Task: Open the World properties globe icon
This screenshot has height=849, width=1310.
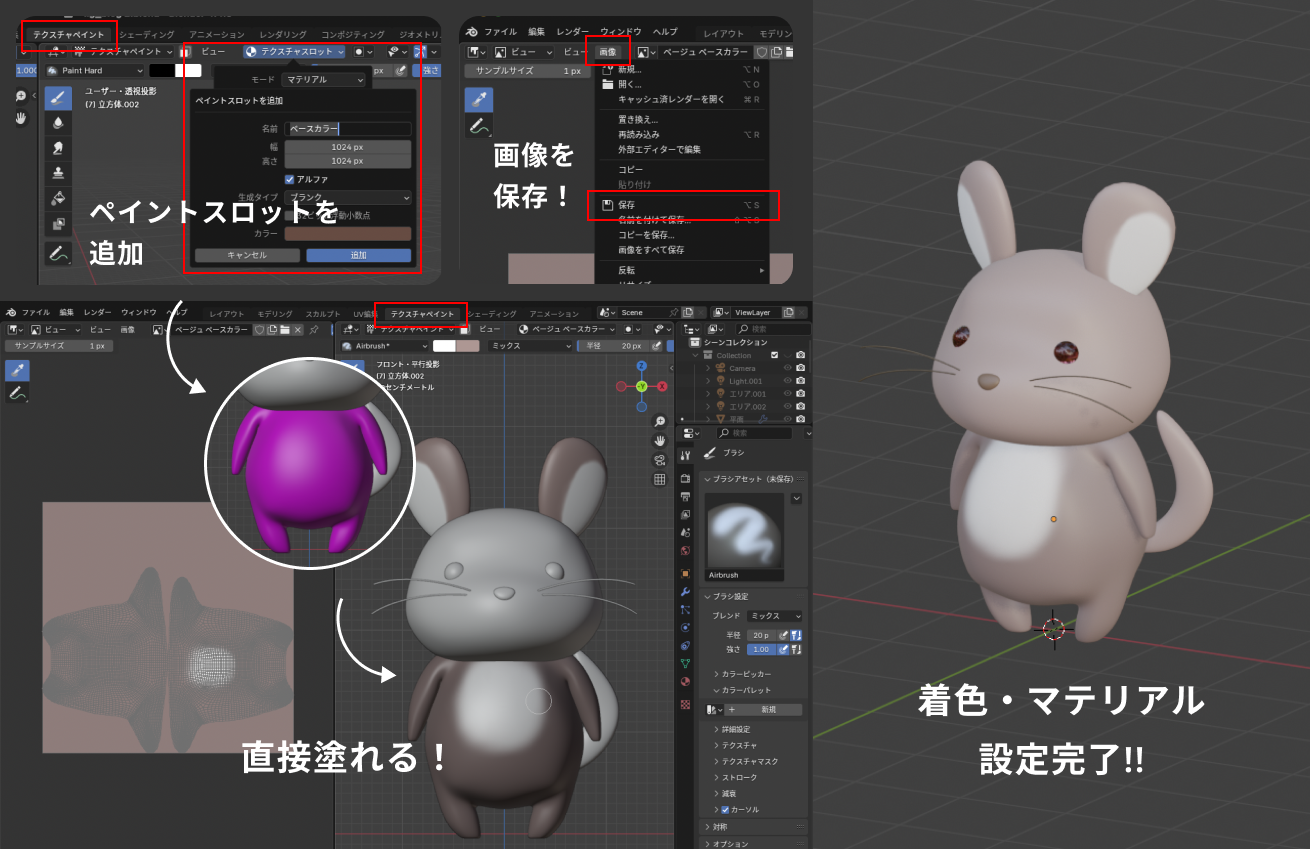Action: pyautogui.click(x=685, y=550)
